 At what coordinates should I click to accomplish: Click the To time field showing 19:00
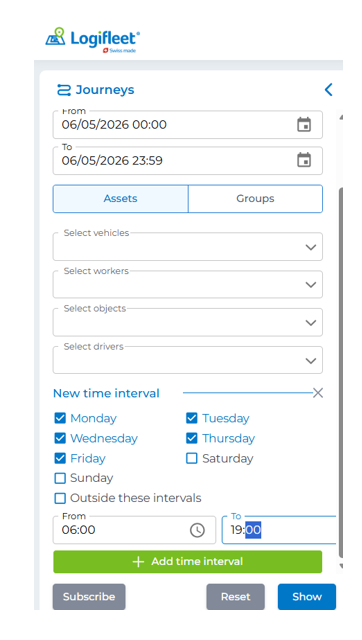(x=279, y=530)
